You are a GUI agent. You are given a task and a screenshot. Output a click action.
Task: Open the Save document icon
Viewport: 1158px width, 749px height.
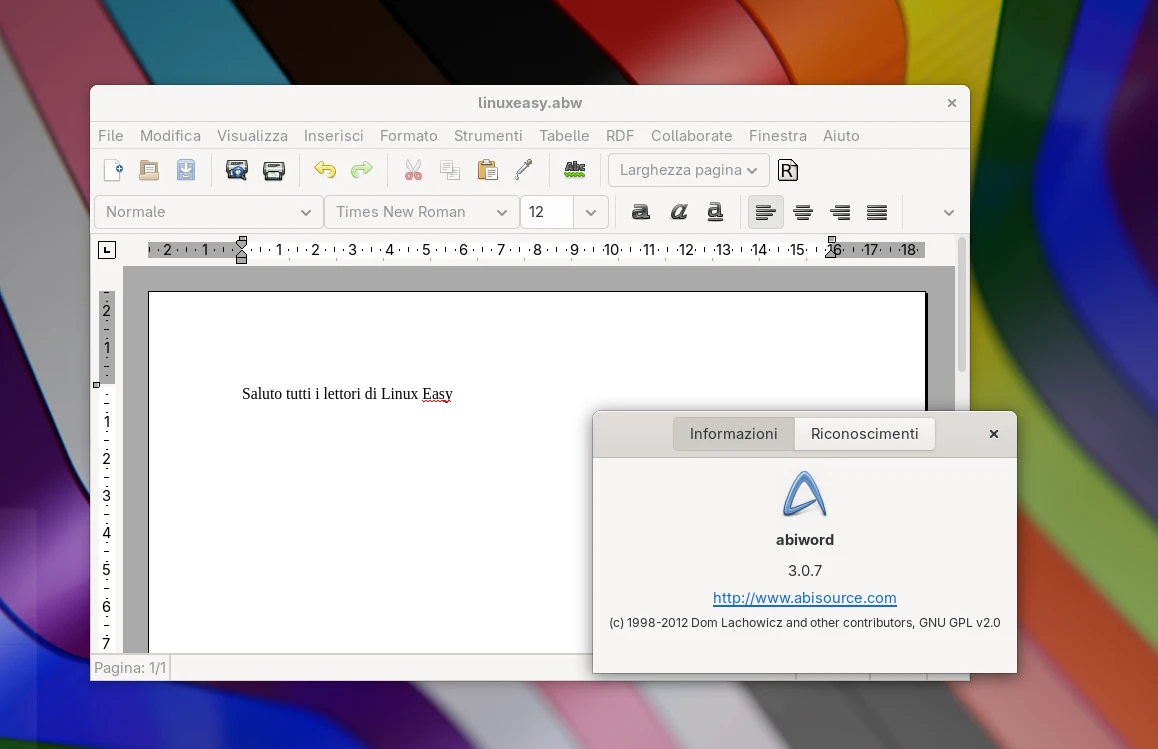coord(186,170)
